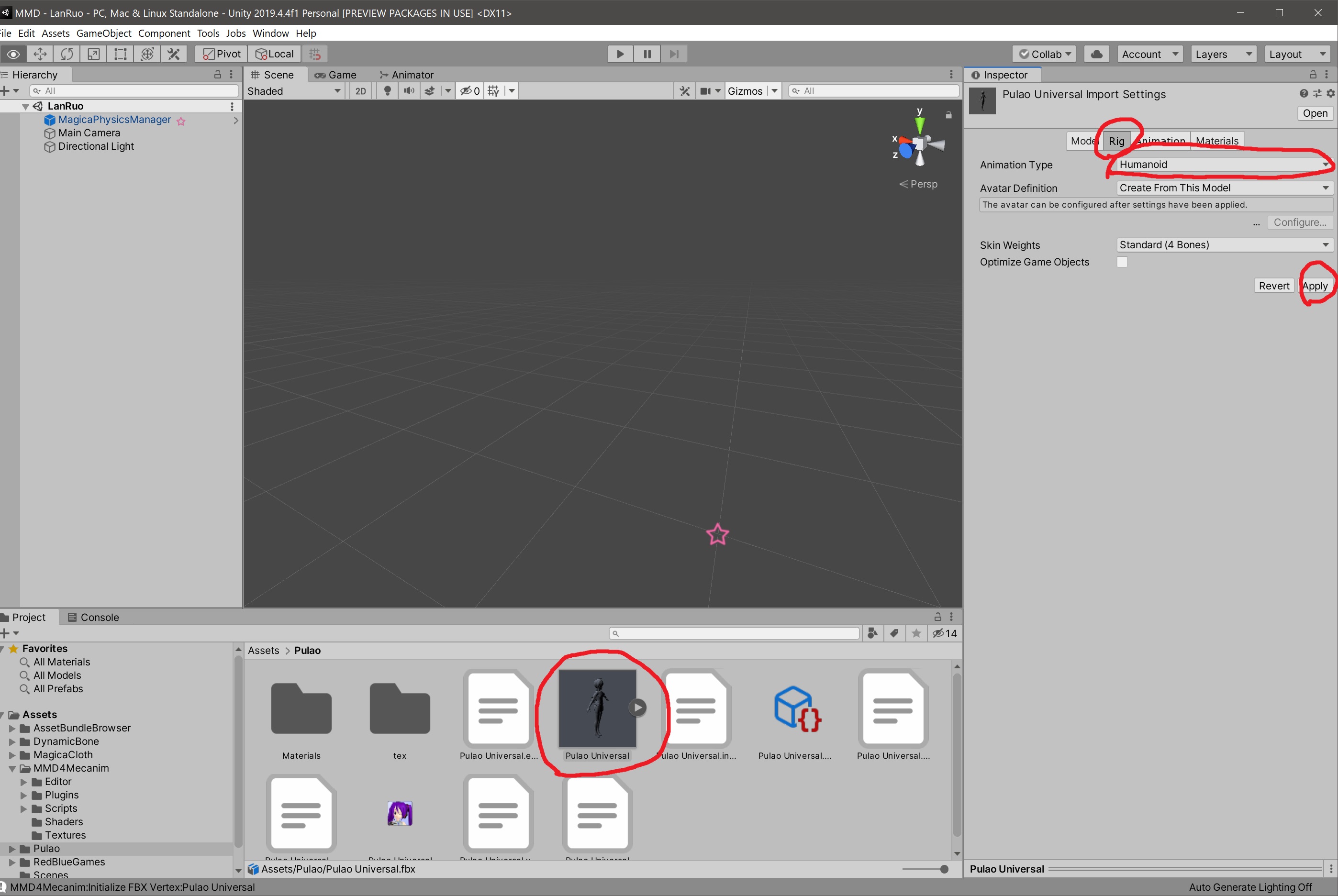Switch to the Materials tab
Image resolution: width=1338 pixels, height=896 pixels.
(x=1217, y=141)
